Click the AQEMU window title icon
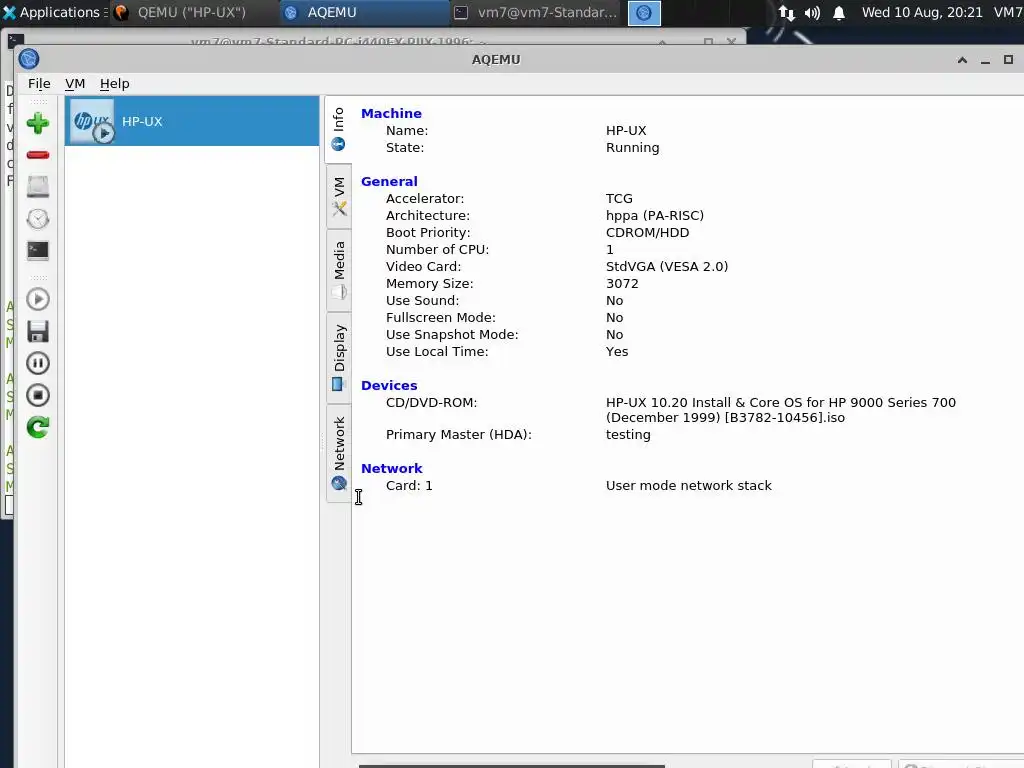 [x=29, y=59]
